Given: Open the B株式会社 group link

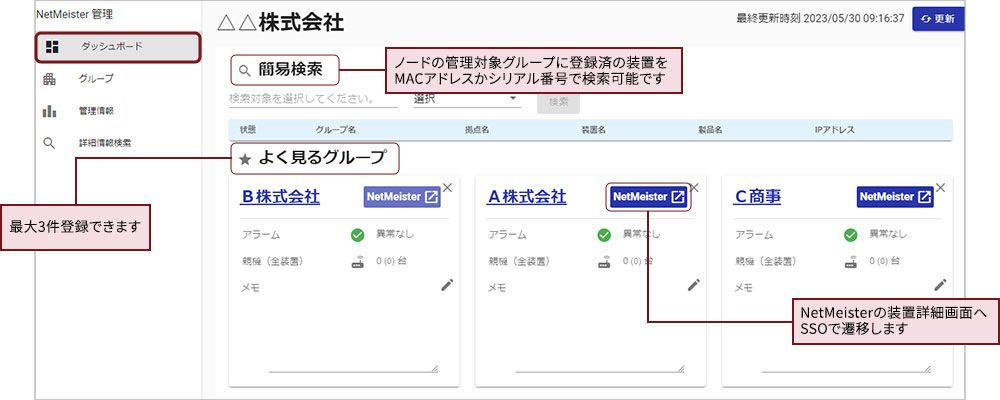Looking at the screenshot, I should click(x=280, y=197).
